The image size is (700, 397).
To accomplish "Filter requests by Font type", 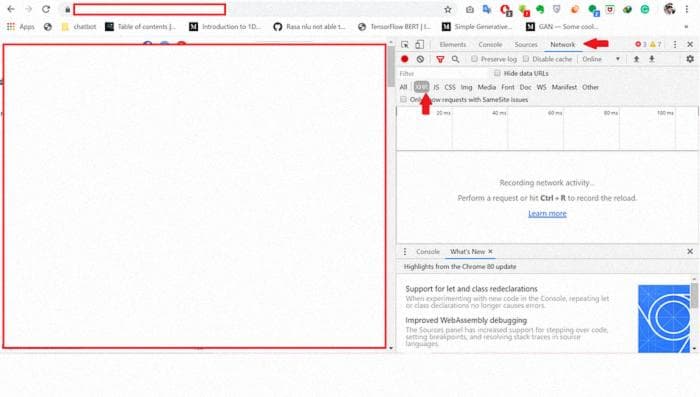I will pos(508,87).
